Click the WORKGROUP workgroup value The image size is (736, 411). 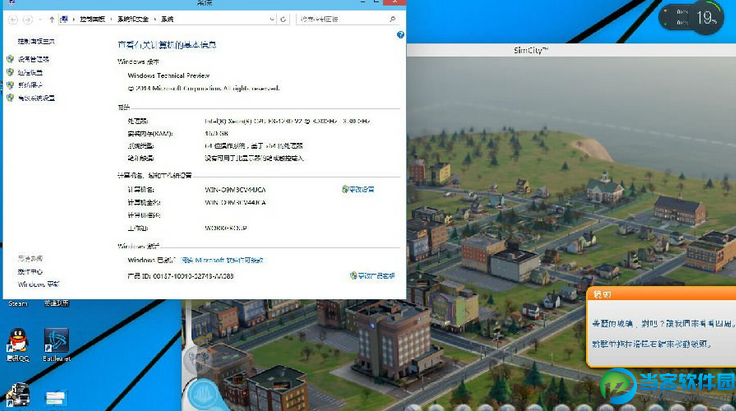(x=226, y=228)
